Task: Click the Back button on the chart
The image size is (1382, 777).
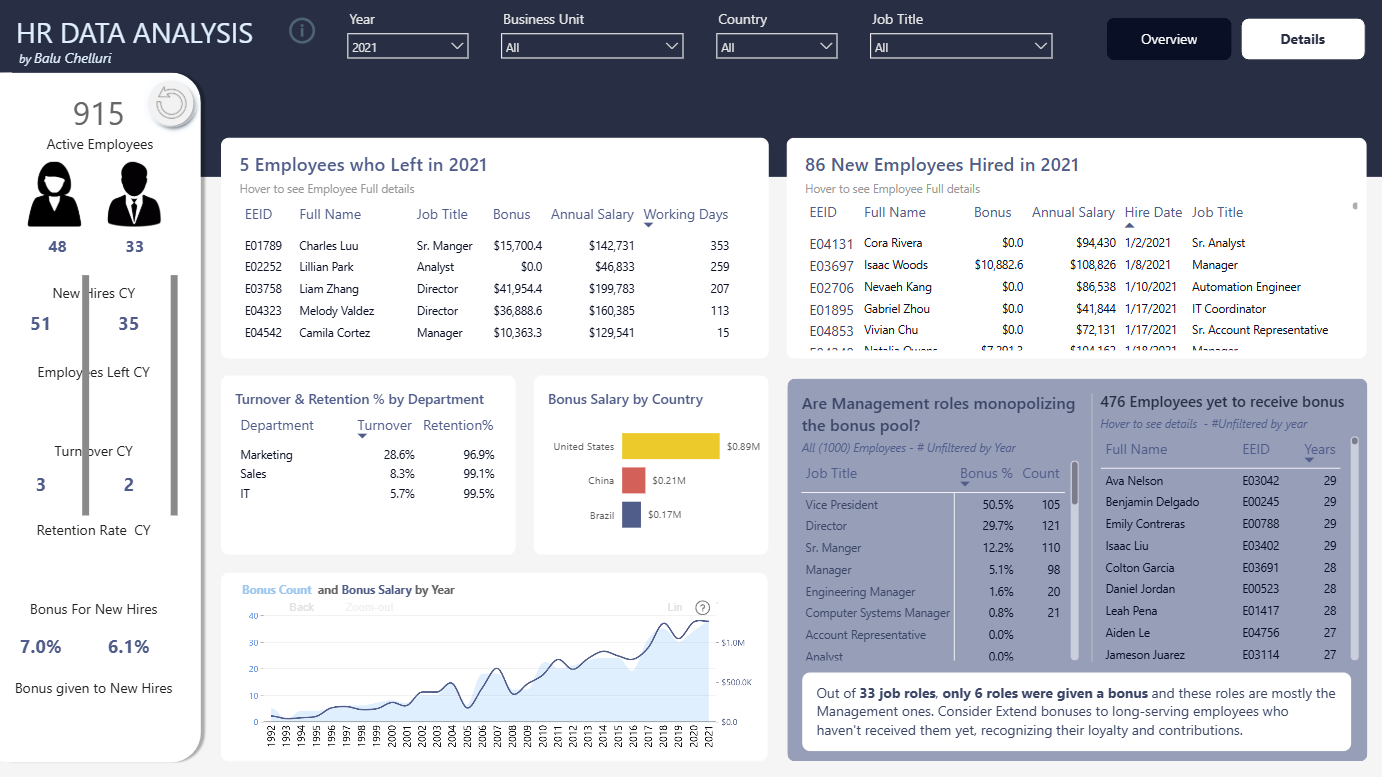Action: [301, 607]
